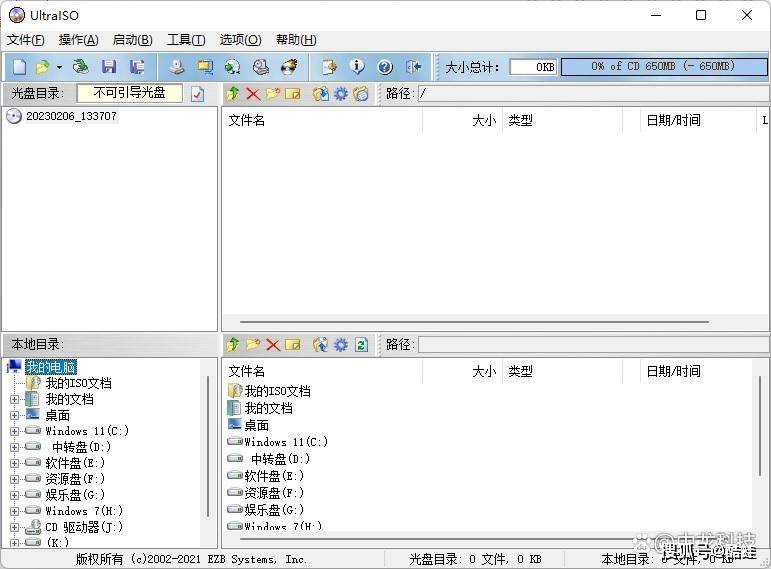Click the Save floppy disk icon

click(109, 67)
